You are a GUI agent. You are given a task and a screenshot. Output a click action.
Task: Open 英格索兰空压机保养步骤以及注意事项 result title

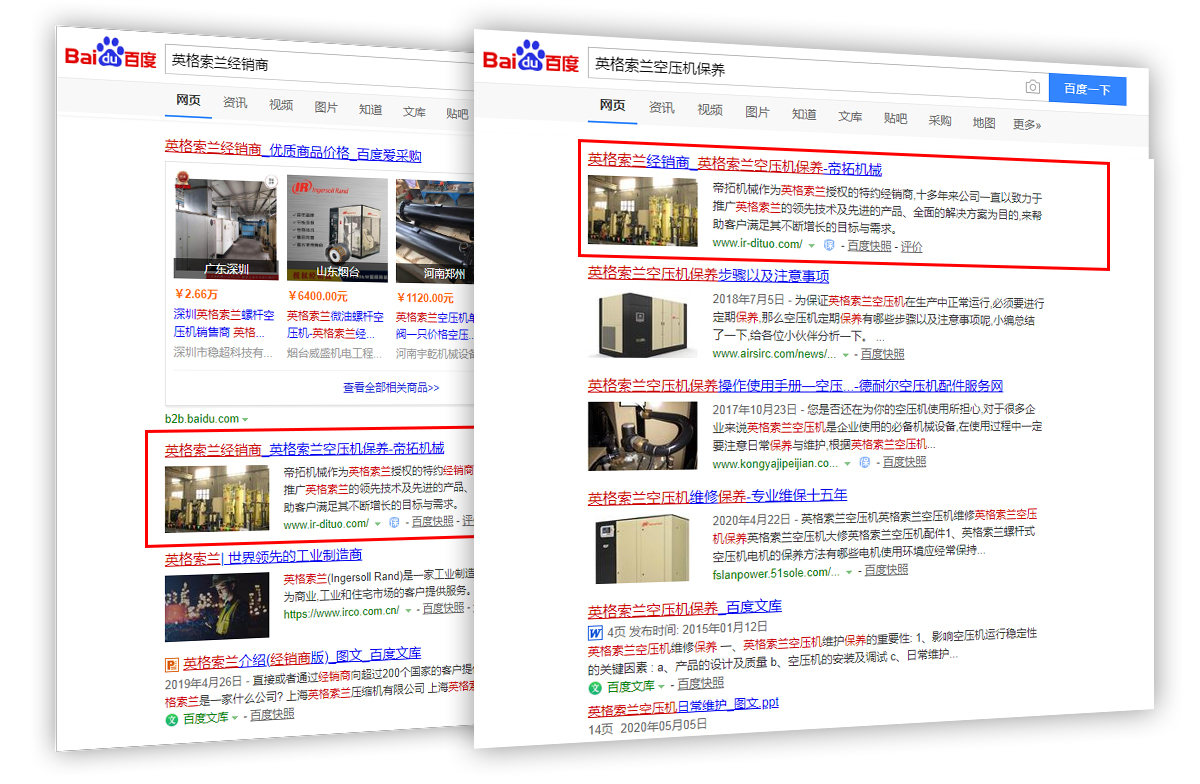tap(708, 275)
